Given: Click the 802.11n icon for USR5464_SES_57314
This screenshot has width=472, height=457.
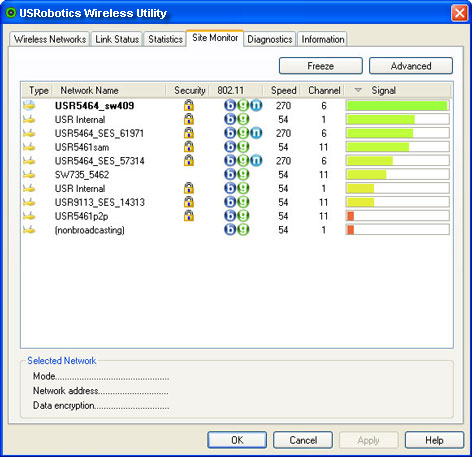Looking at the screenshot, I should [x=256, y=161].
